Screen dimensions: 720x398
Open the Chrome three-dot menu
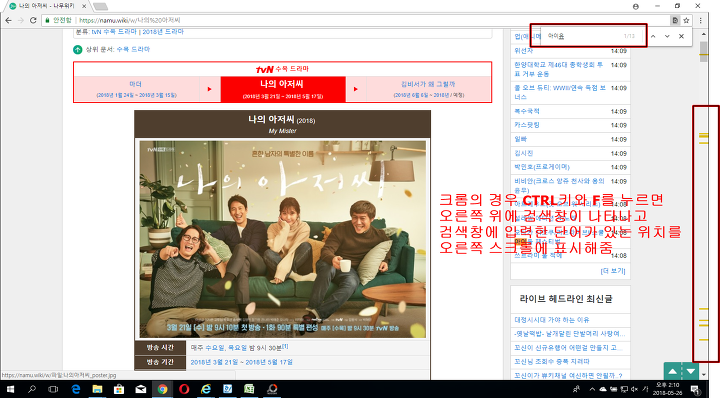click(701, 20)
